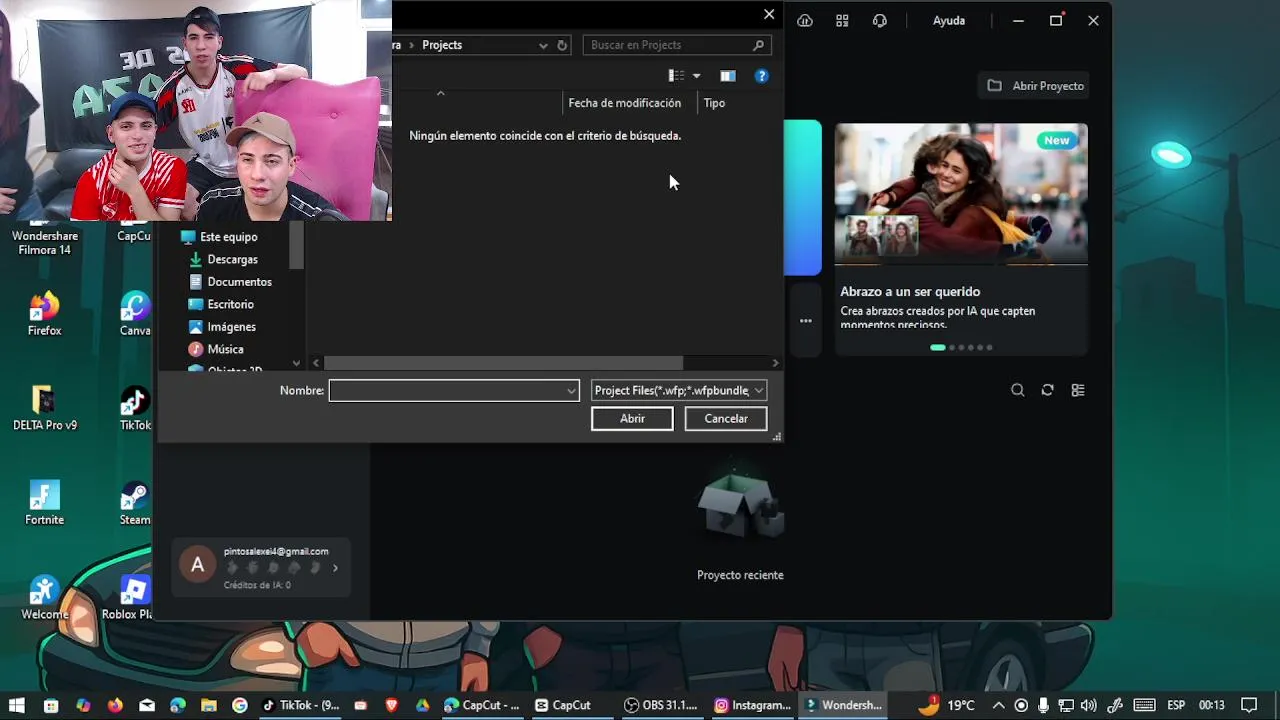The width and height of the screenshot is (1280, 720).
Task: Open Brave browser from taskbar
Action: click(391, 705)
